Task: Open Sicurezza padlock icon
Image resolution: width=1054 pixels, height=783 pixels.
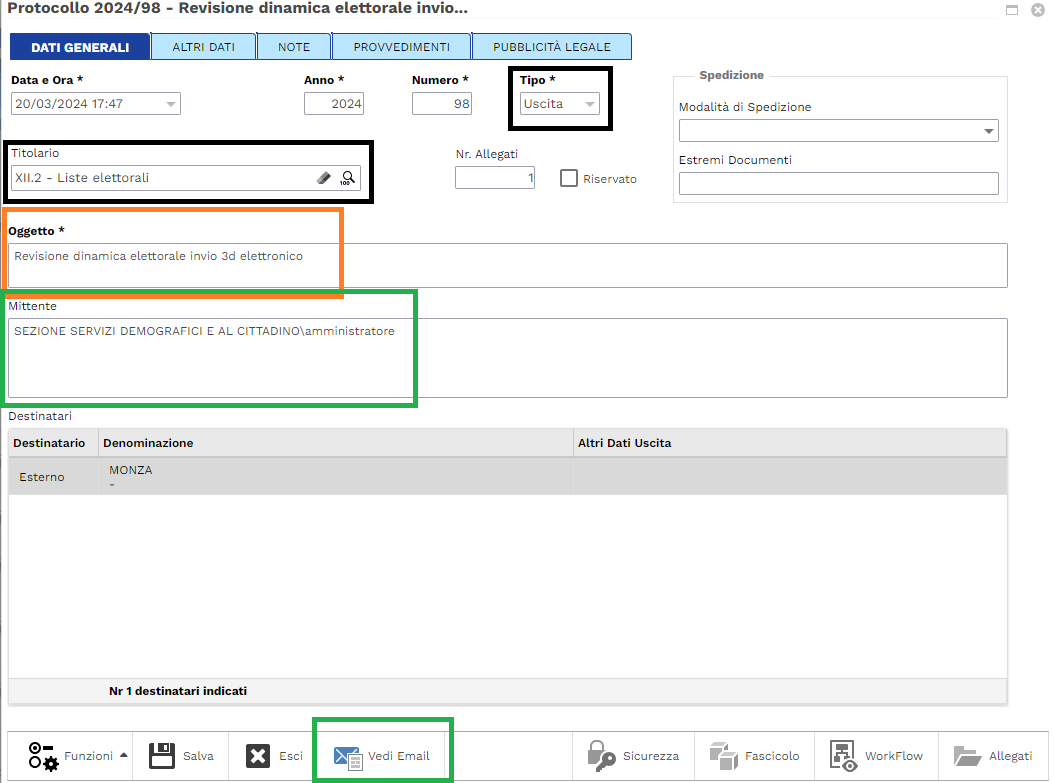Action: [x=602, y=756]
